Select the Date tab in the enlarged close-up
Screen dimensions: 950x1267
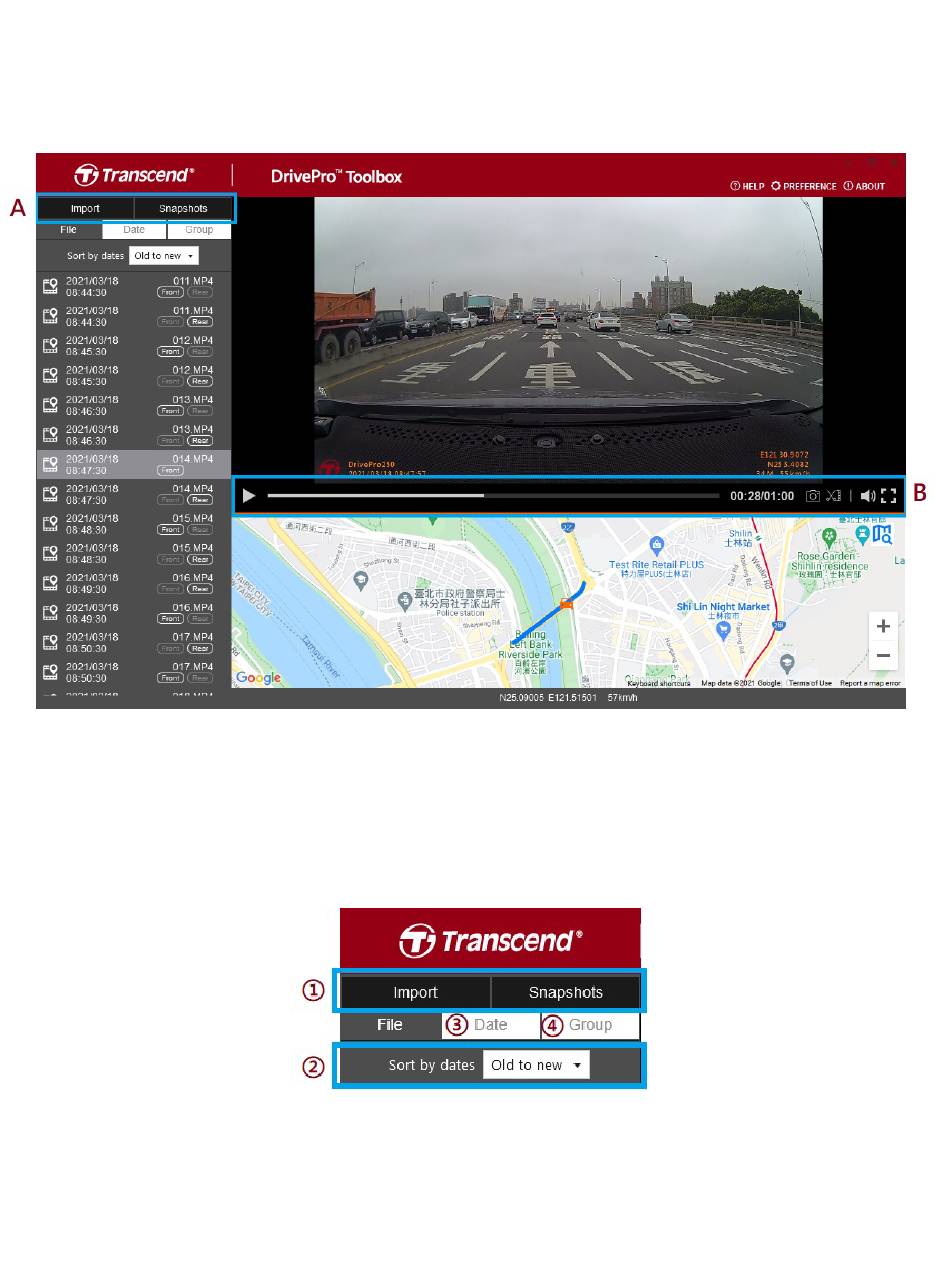coord(491,1025)
